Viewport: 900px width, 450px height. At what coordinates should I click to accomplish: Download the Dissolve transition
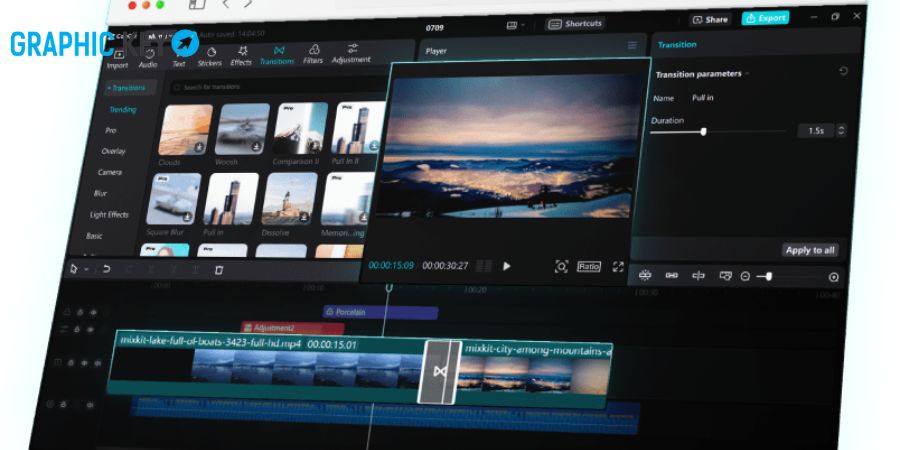pyautogui.click(x=304, y=217)
